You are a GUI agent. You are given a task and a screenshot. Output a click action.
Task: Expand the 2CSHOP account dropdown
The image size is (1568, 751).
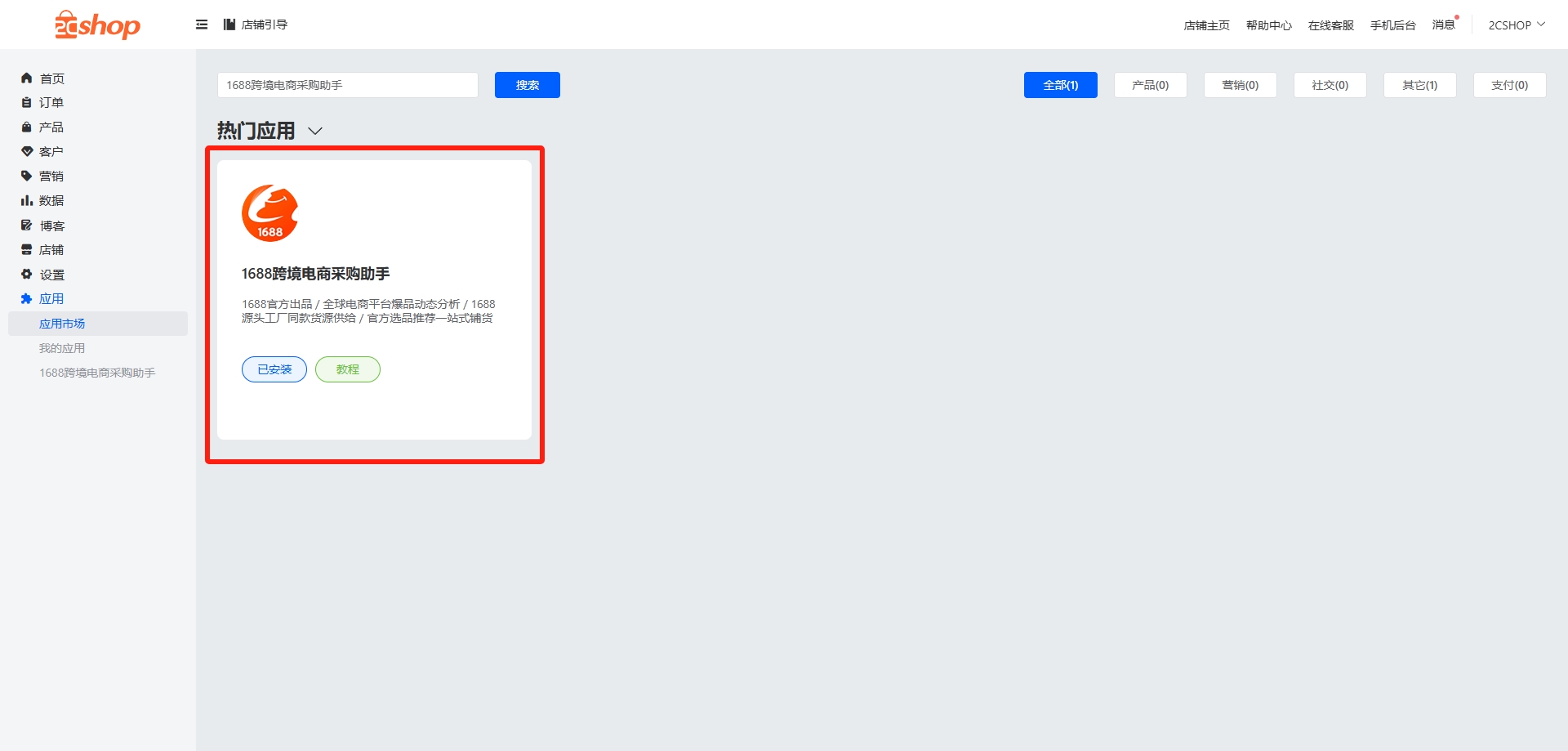pyautogui.click(x=1517, y=25)
